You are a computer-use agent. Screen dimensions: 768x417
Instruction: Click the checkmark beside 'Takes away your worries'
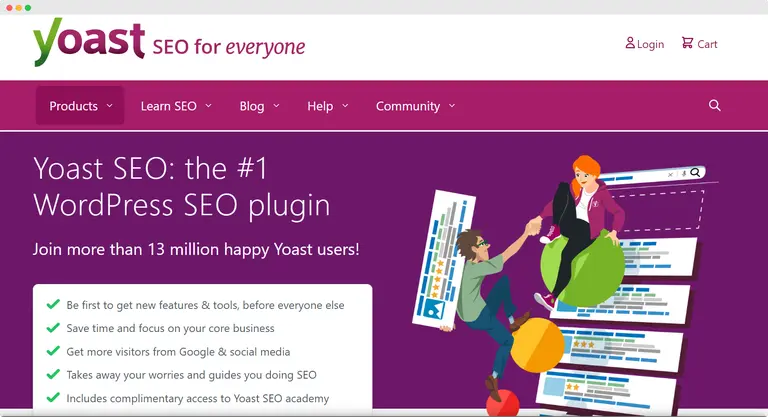point(53,374)
